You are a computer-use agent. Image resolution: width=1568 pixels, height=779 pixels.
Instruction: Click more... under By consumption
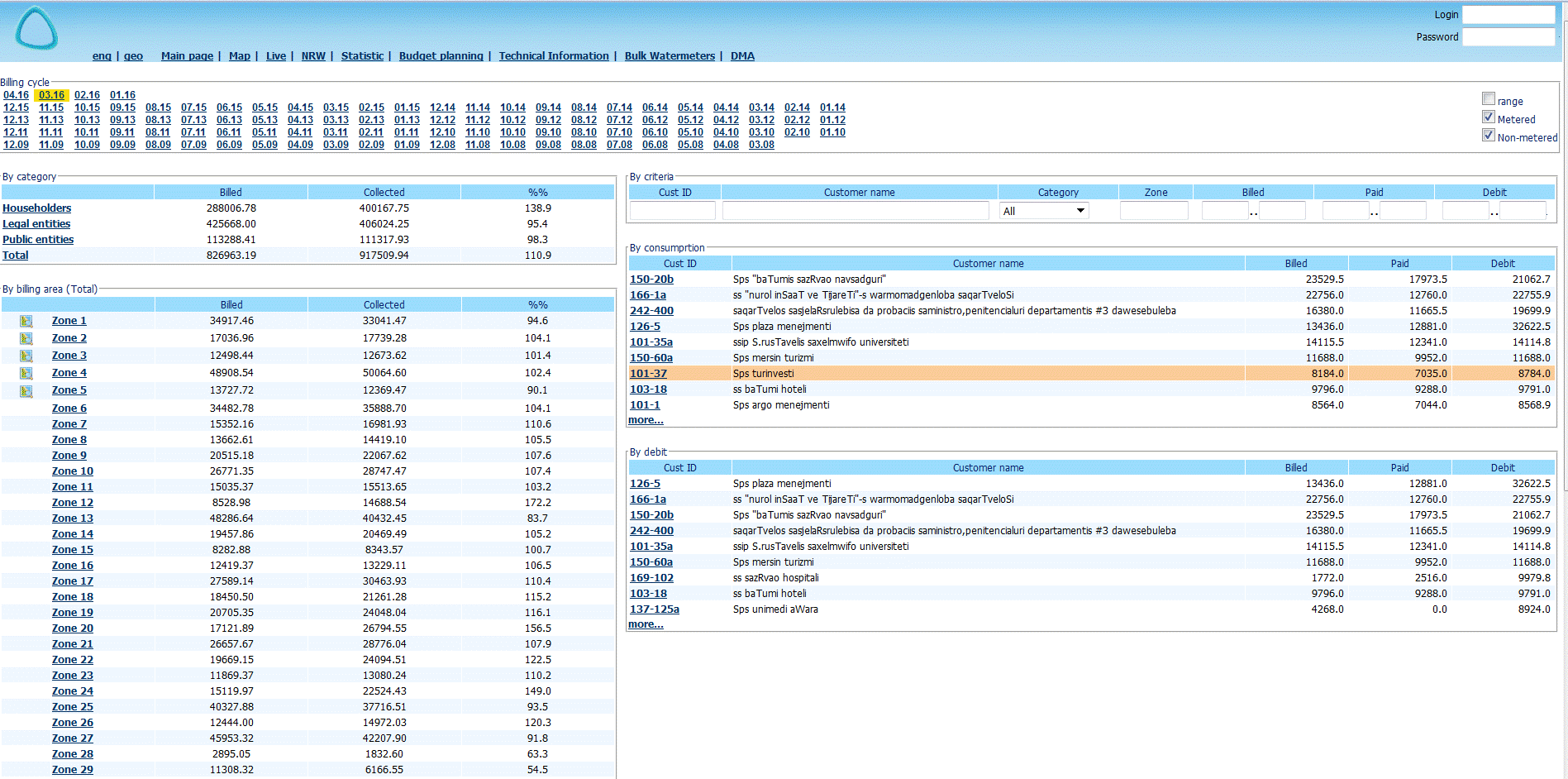646,420
